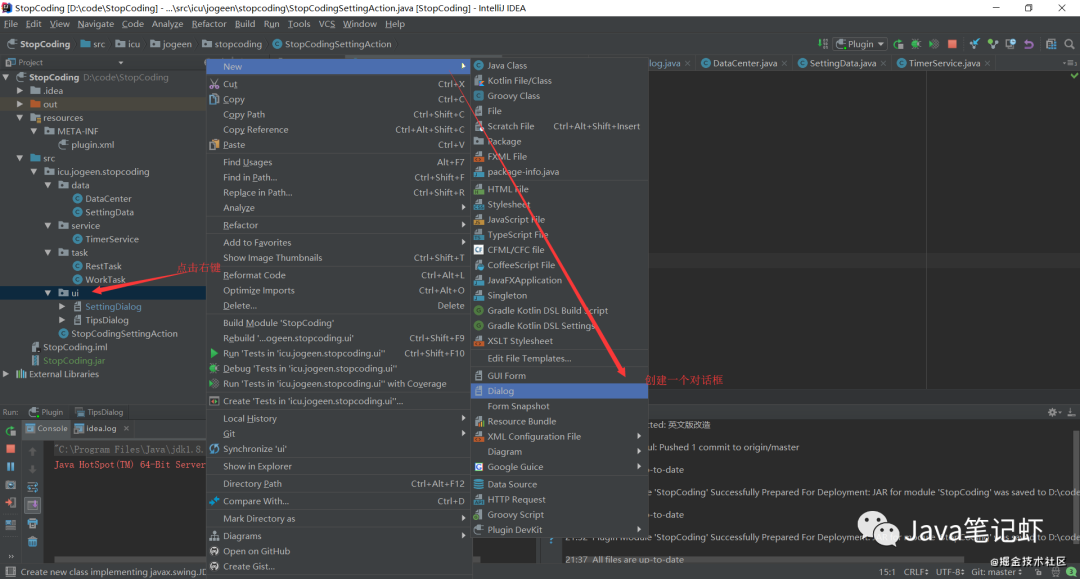Choose Java Class from New submenu
Viewport: 1080px width, 579px height.
coord(559,65)
